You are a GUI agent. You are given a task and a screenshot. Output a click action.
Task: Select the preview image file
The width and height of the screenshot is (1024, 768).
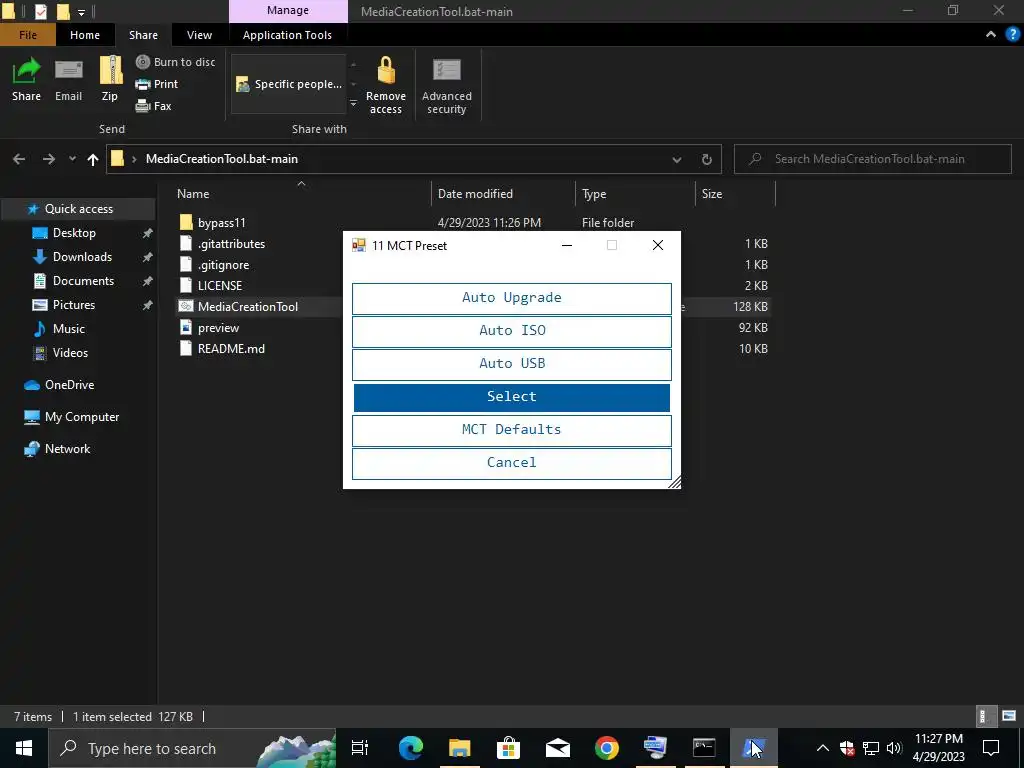pos(218,328)
